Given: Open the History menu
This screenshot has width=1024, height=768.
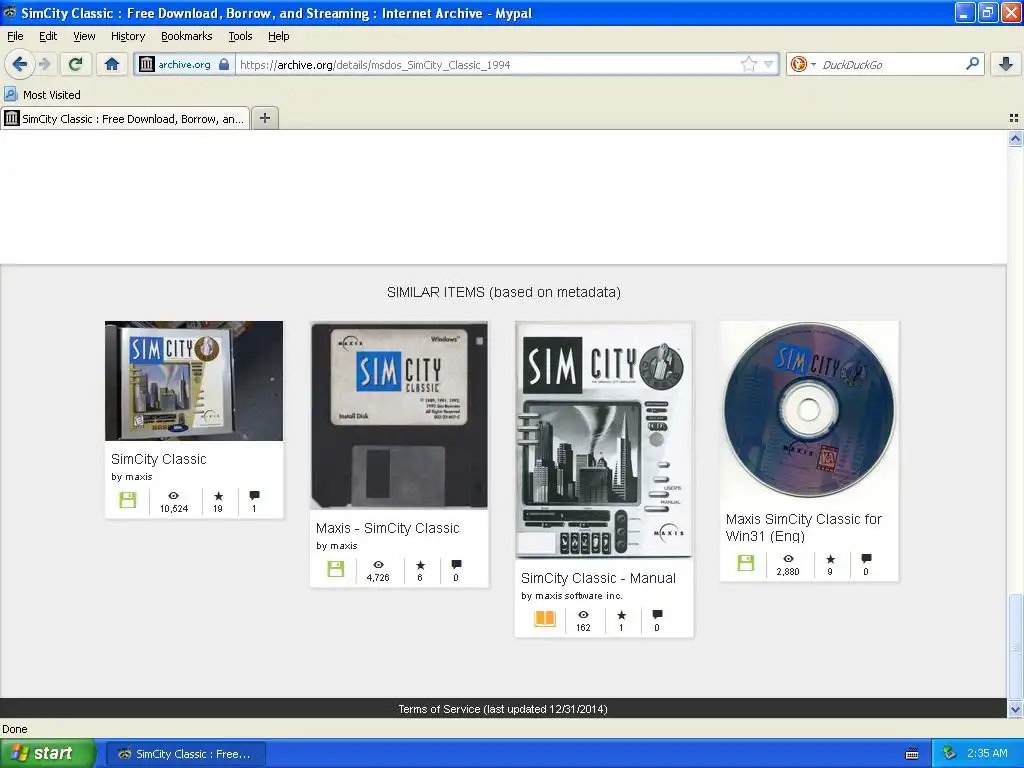Looking at the screenshot, I should click(127, 36).
